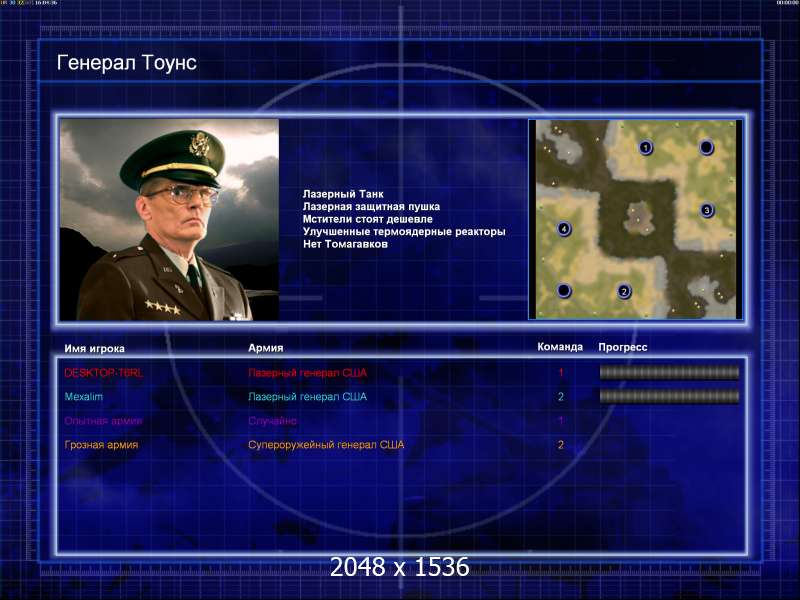Image resolution: width=800 pixels, height=600 pixels.
Task: Click the 'Команда' column header
Action: [x=560, y=347]
